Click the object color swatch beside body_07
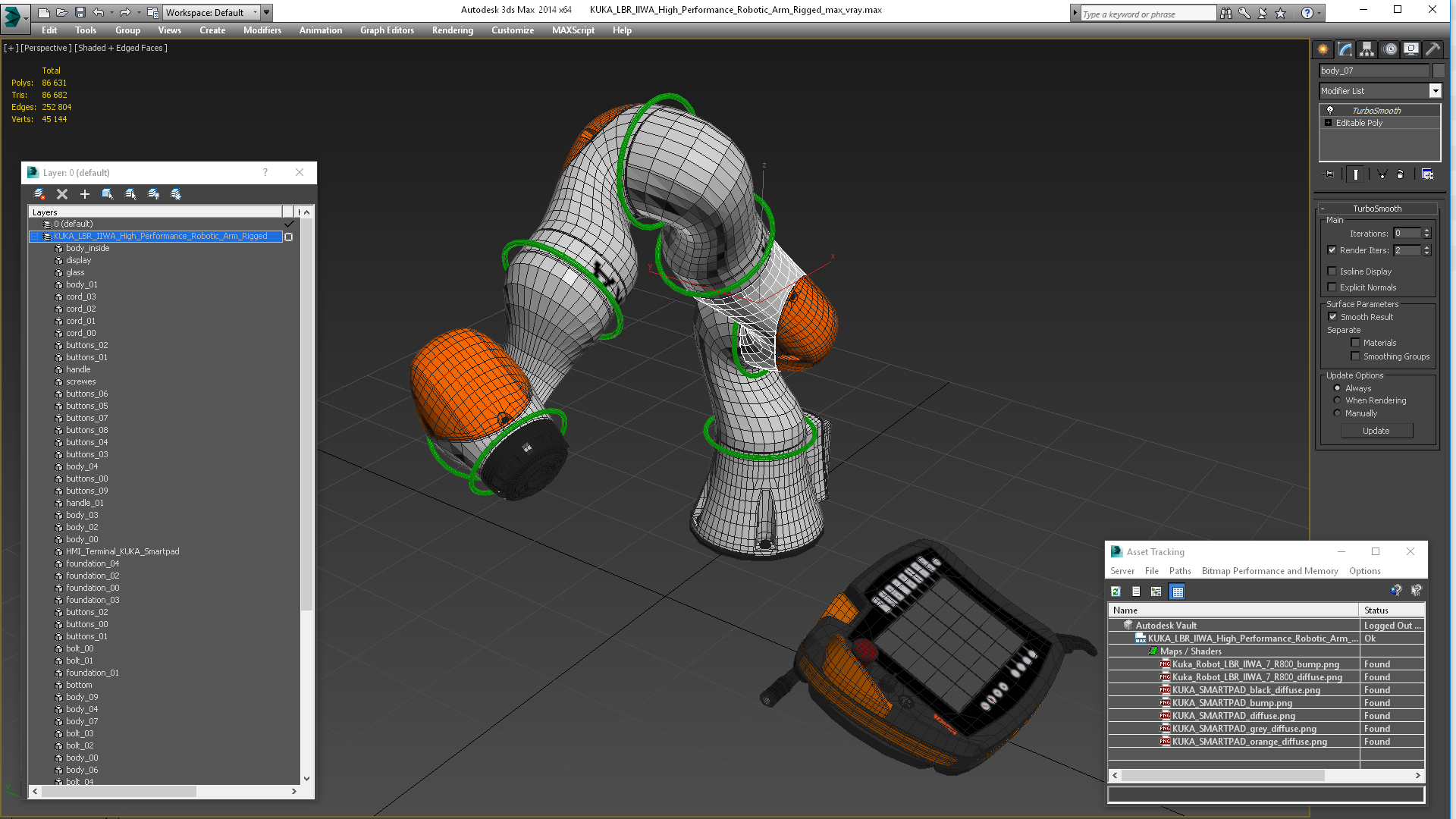Screen dimensions: 1456x819 pos(1439,71)
